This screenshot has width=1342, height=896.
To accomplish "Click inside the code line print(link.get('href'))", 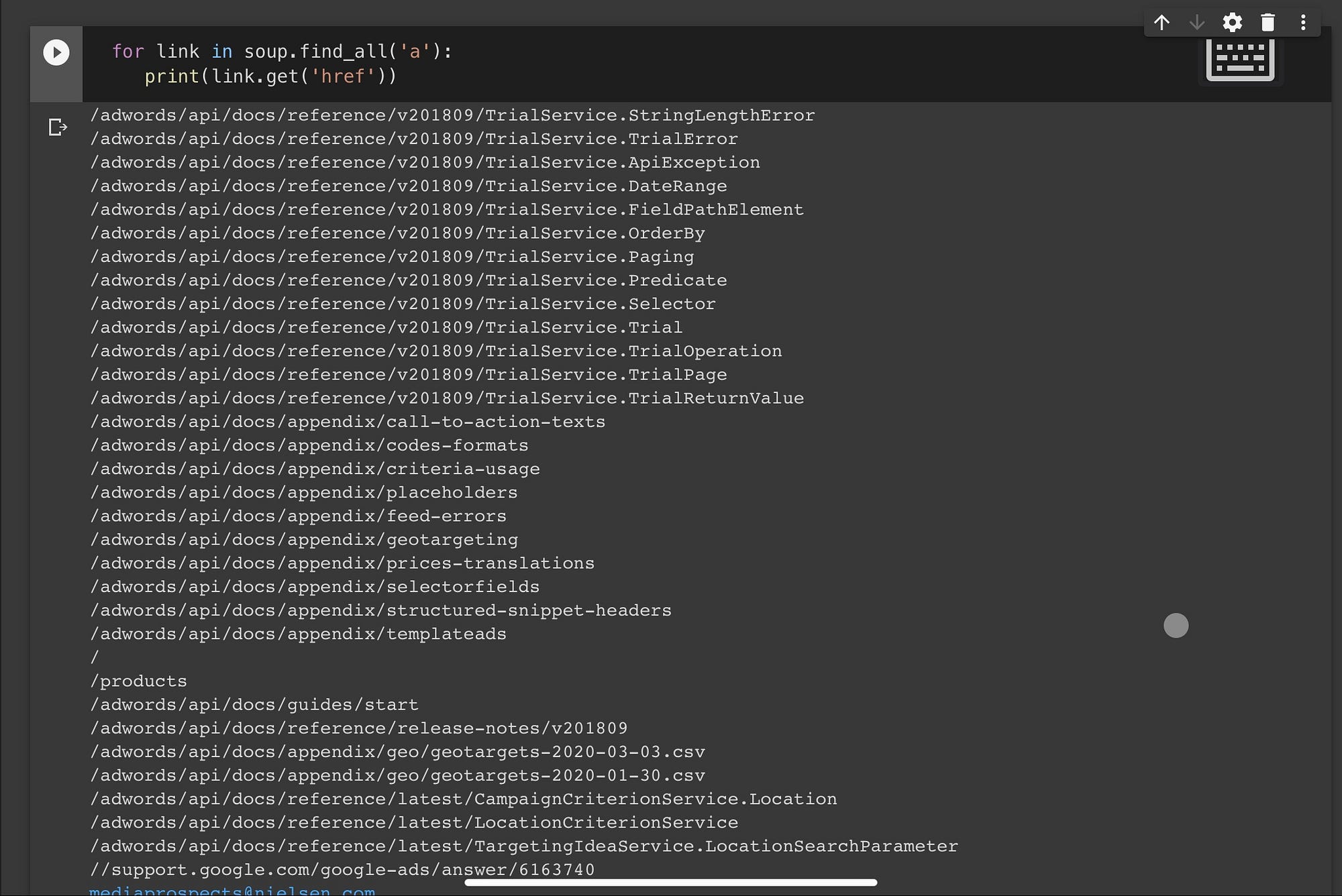I will 270,76.
